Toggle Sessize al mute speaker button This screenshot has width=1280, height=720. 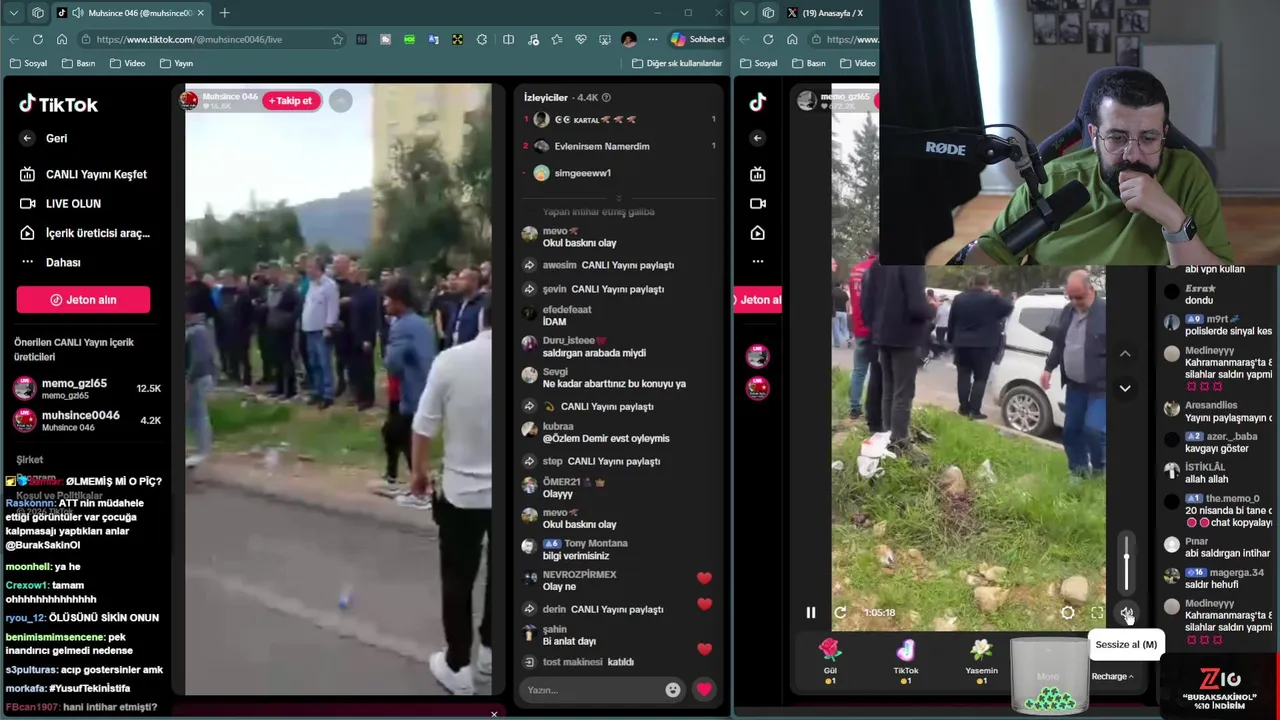tap(1126, 613)
